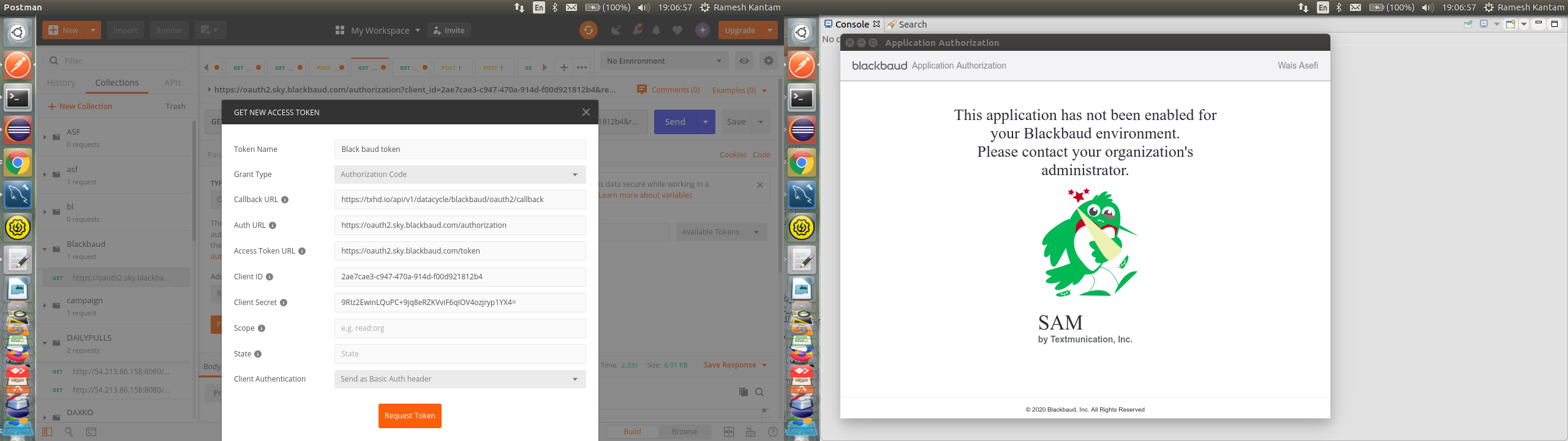Click the Request Token button

point(410,416)
